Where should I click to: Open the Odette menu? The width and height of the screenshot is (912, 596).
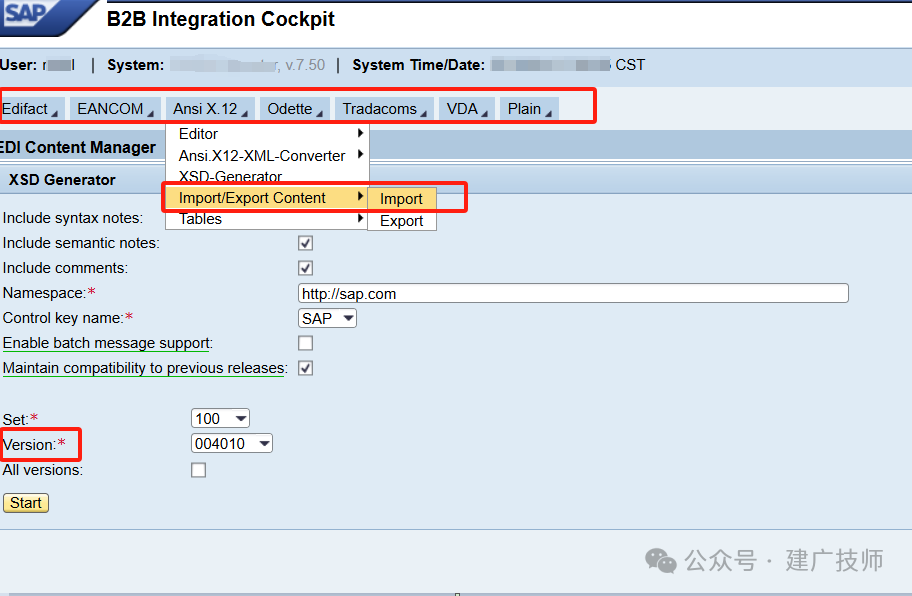tap(295, 109)
